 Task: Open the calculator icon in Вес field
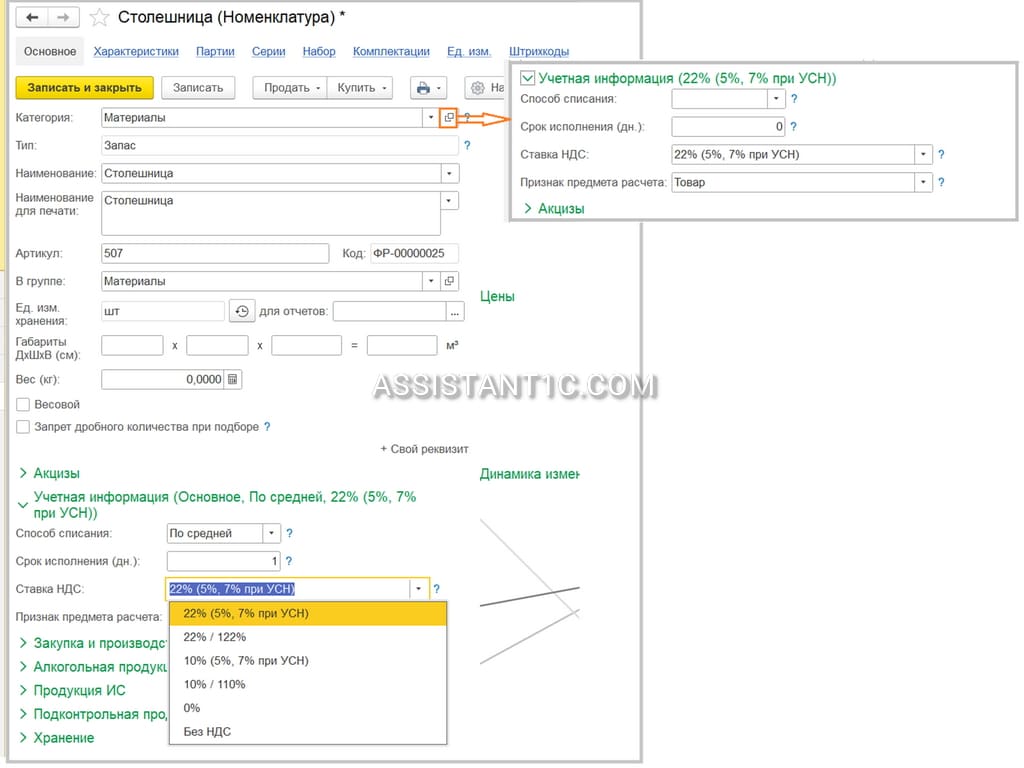pyautogui.click(x=232, y=379)
